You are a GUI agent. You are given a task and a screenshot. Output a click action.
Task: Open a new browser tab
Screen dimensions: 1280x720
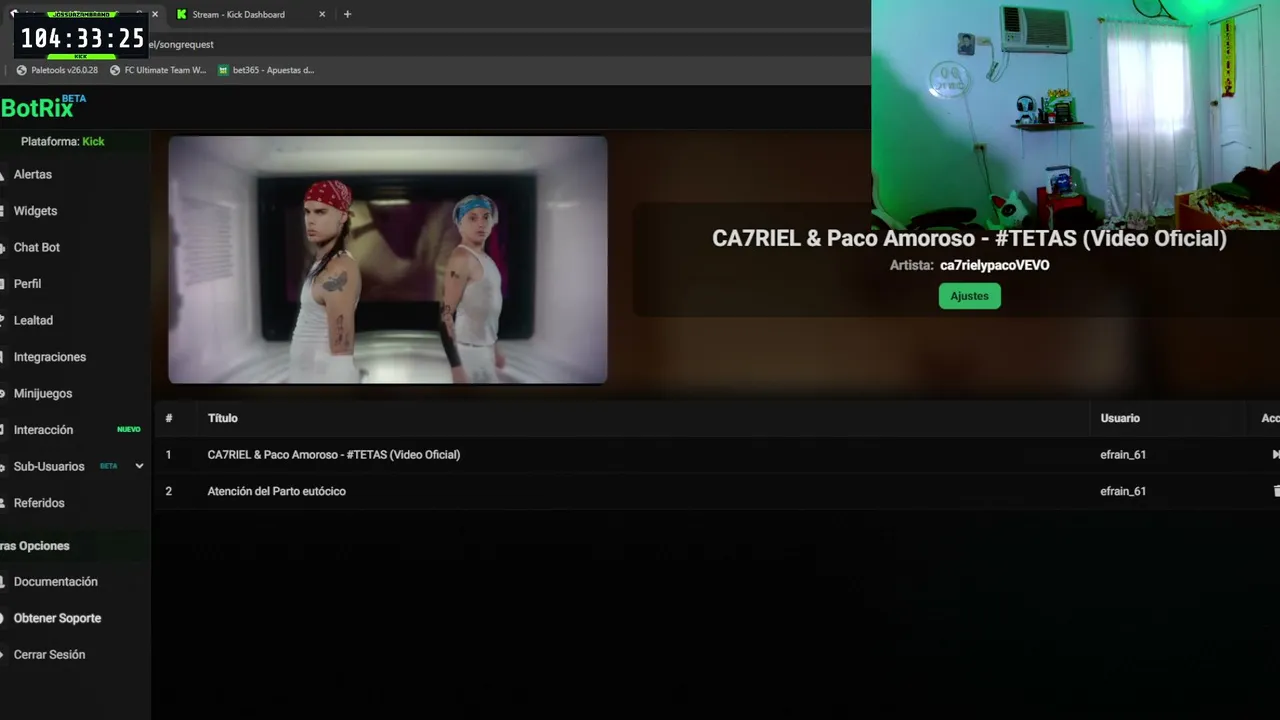point(347,14)
